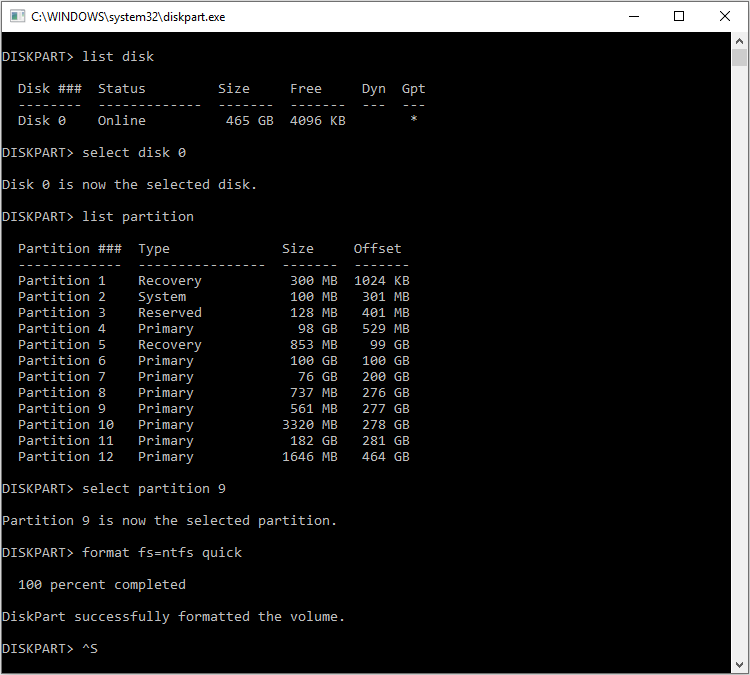Click the '76 GB' size of Partition 7
Viewport: 750px width, 675px height.
pos(318,377)
